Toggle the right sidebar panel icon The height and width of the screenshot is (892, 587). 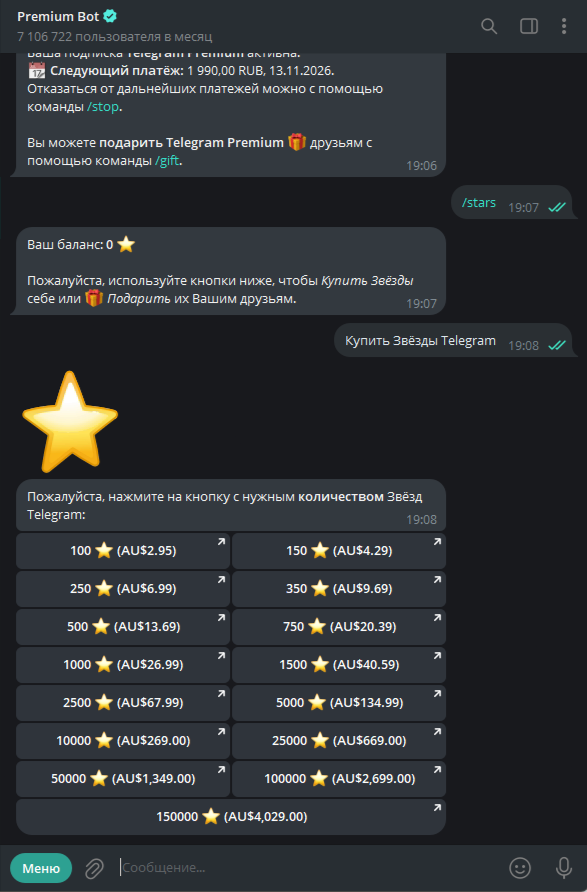[x=529, y=26]
